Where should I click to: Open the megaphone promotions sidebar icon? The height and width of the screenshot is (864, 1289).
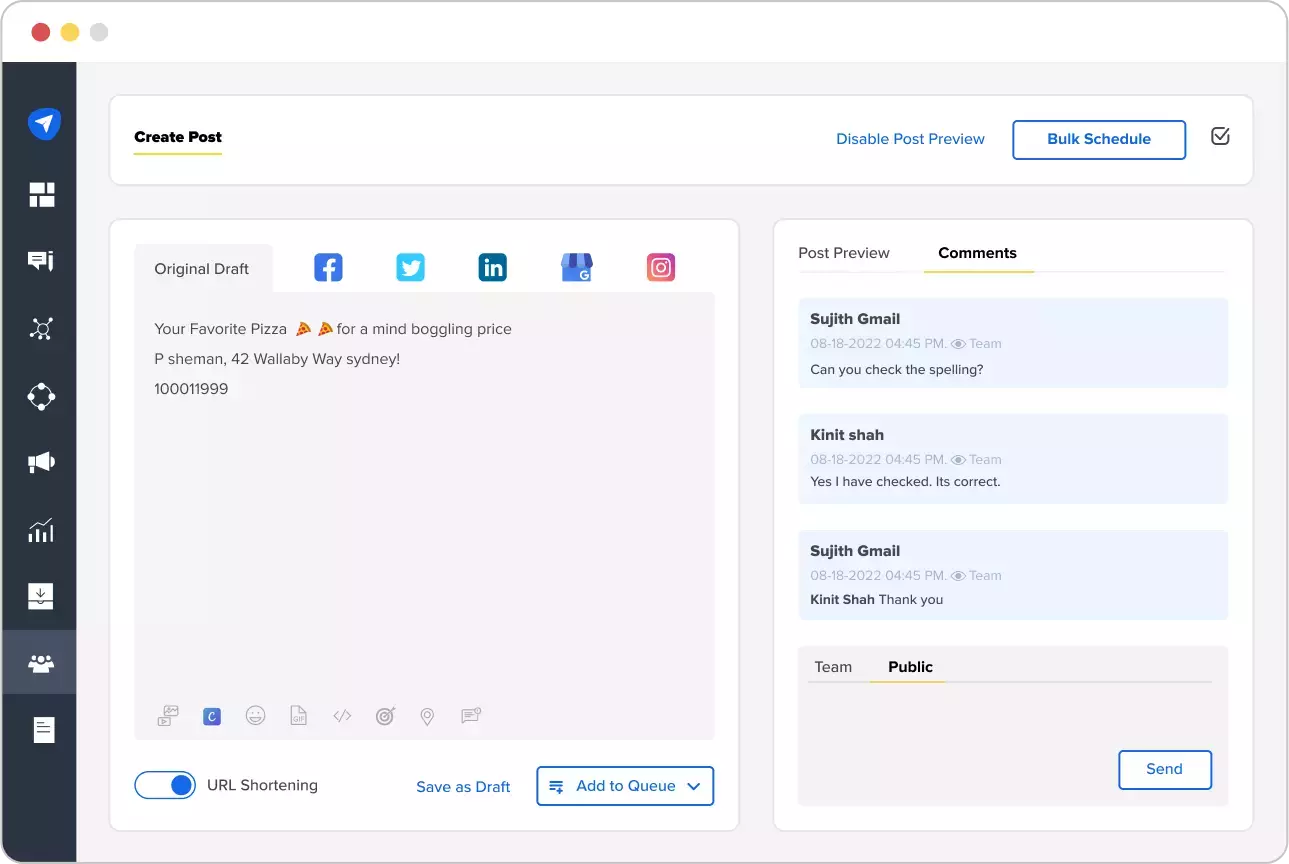click(40, 462)
